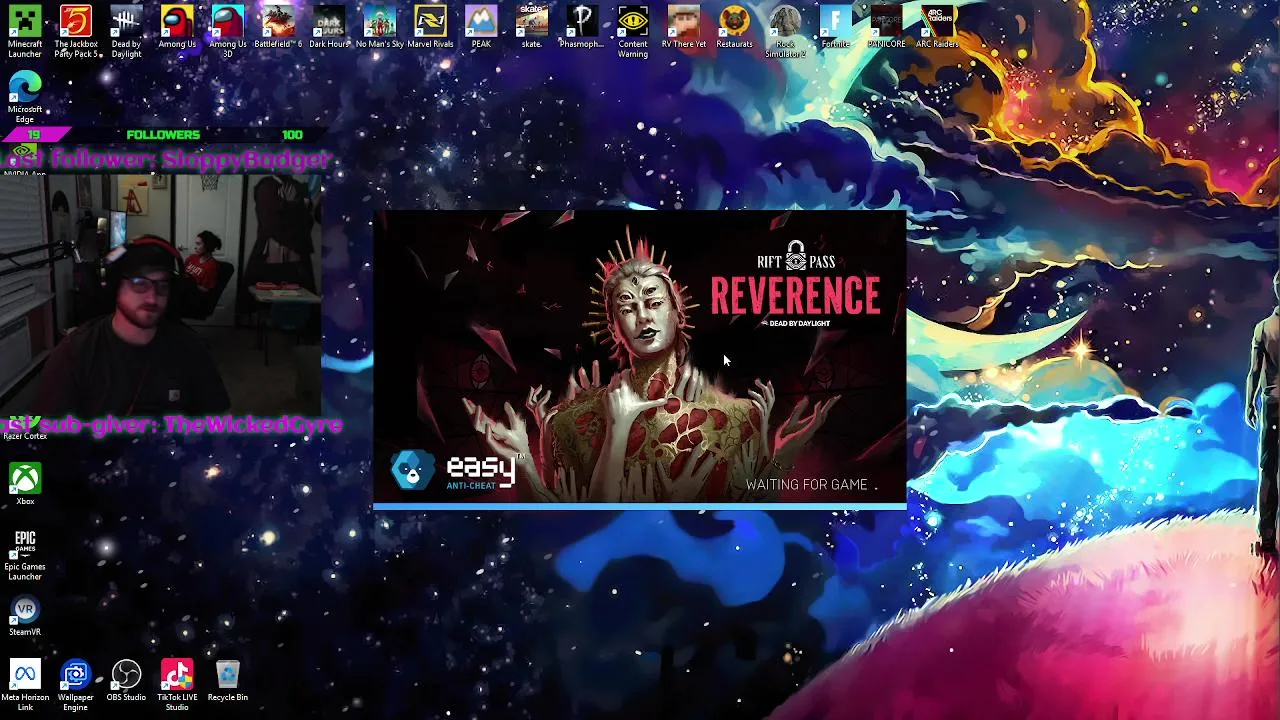This screenshot has width=1280, height=720.
Task: Select the Wallpaper Engine desktop icon
Action: (x=76, y=685)
